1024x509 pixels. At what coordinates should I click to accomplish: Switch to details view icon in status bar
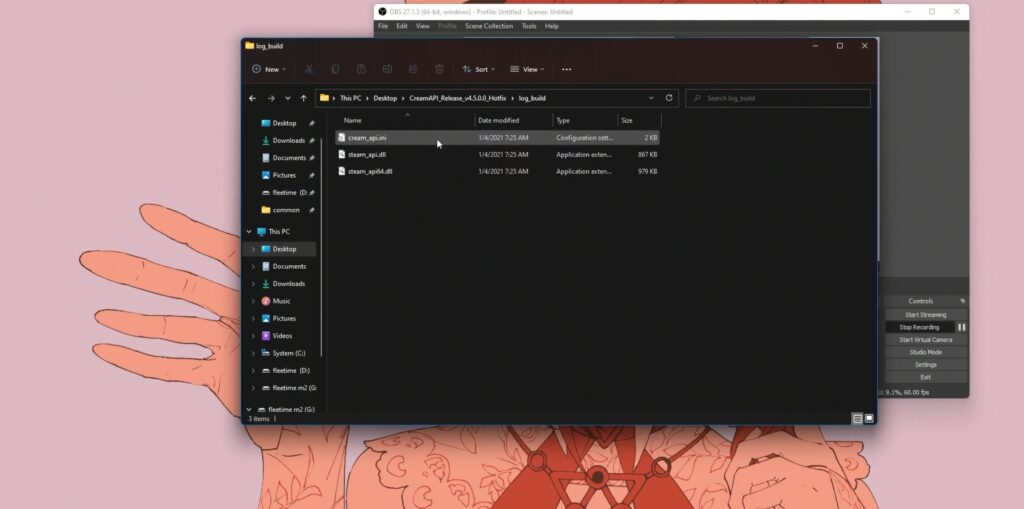pos(857,419)
